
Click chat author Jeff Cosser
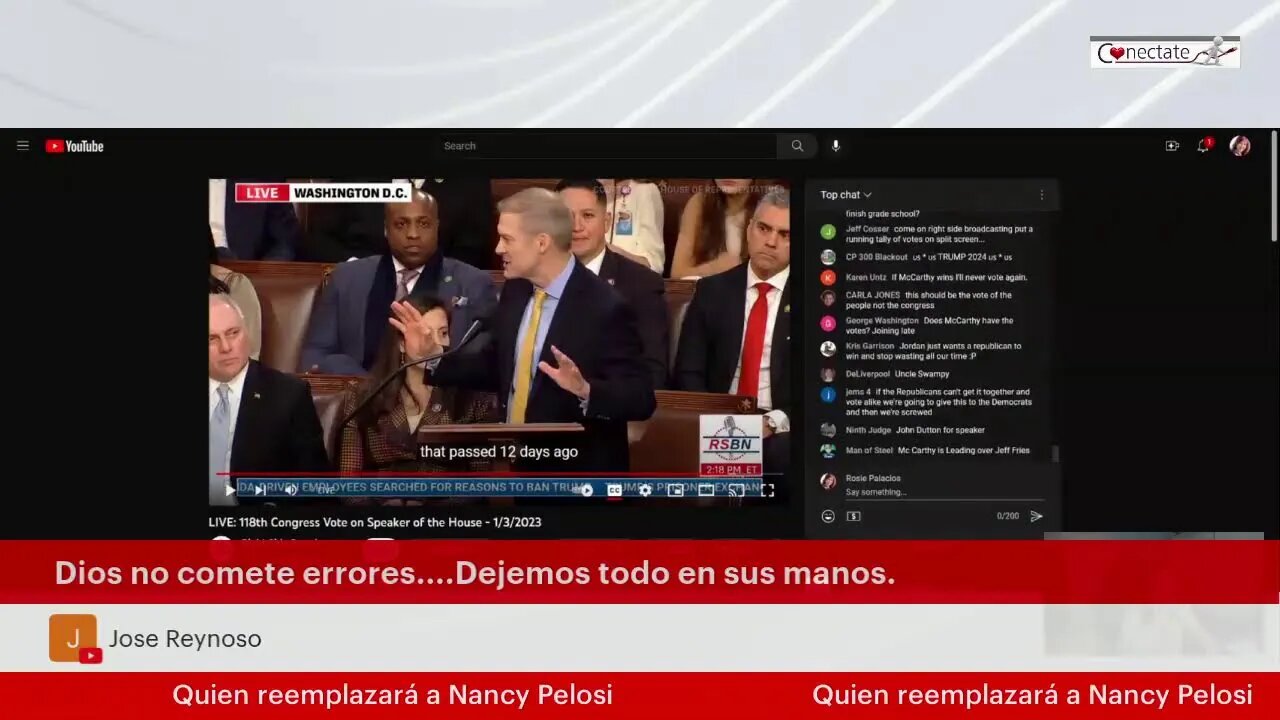tap(867, 229)
